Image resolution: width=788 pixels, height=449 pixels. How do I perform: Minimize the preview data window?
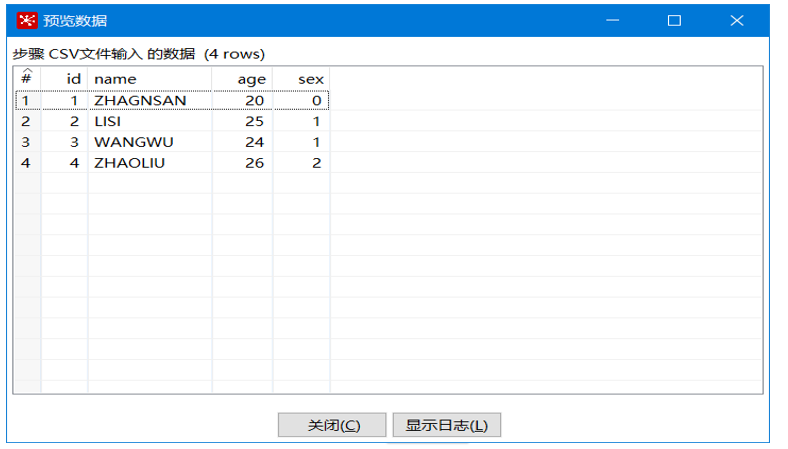tap(612, 21)
